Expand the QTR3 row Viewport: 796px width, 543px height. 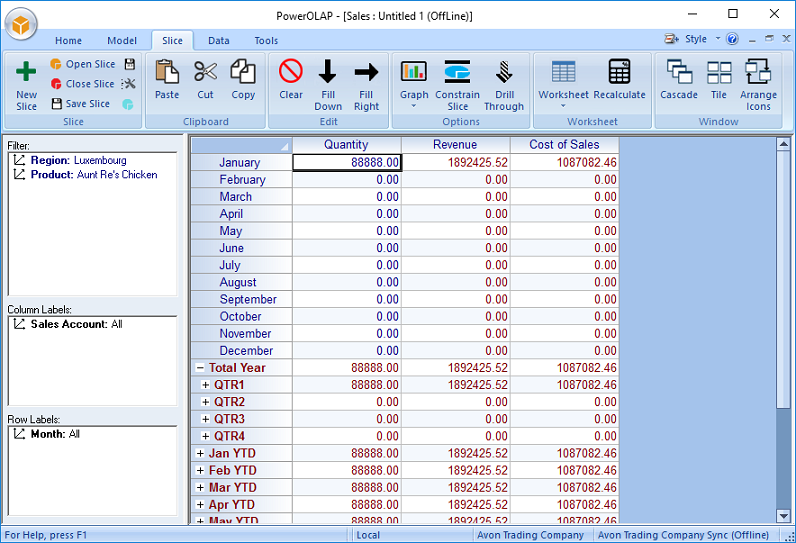click(206, 419)
